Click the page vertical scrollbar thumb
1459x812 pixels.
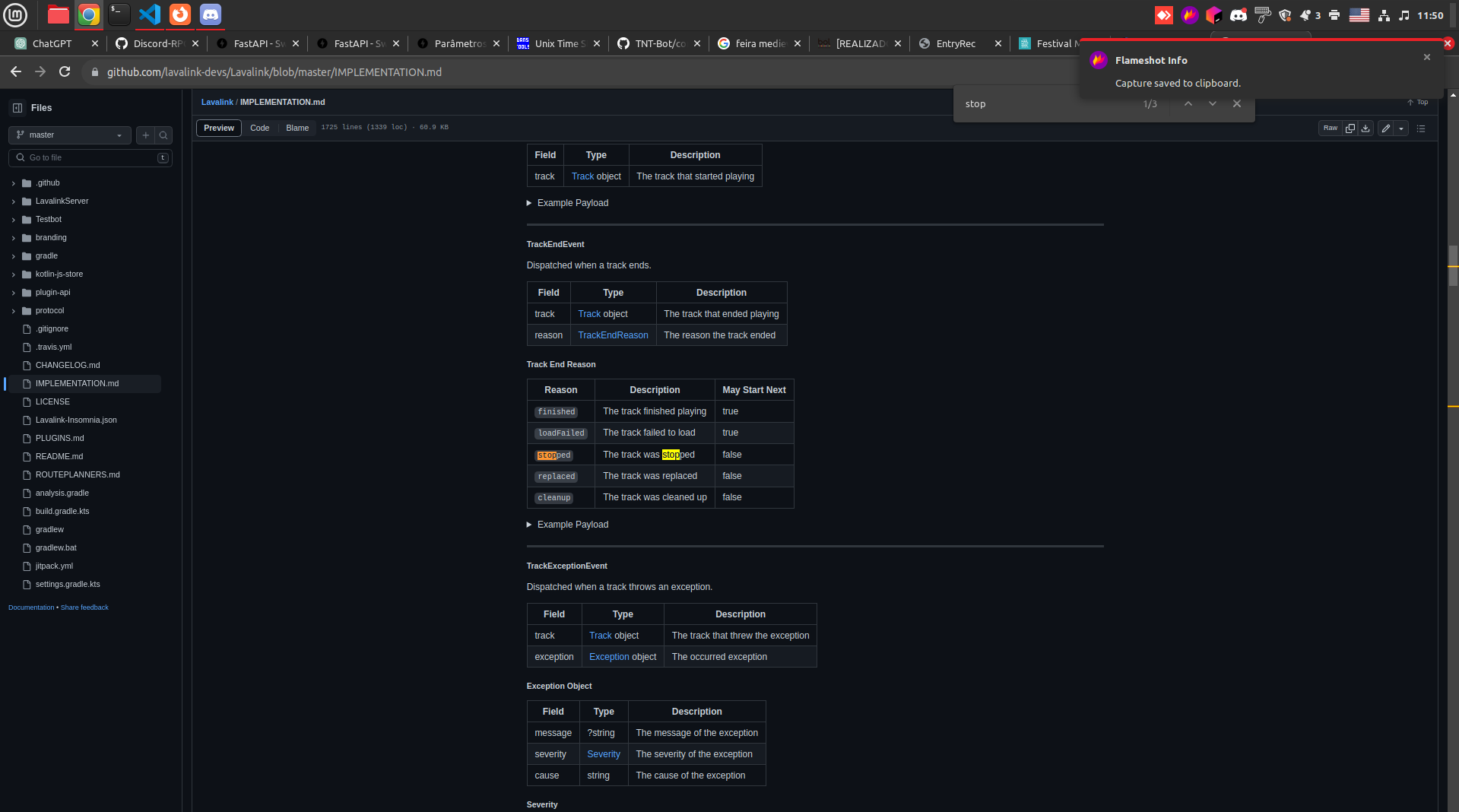pos(1453,265)
